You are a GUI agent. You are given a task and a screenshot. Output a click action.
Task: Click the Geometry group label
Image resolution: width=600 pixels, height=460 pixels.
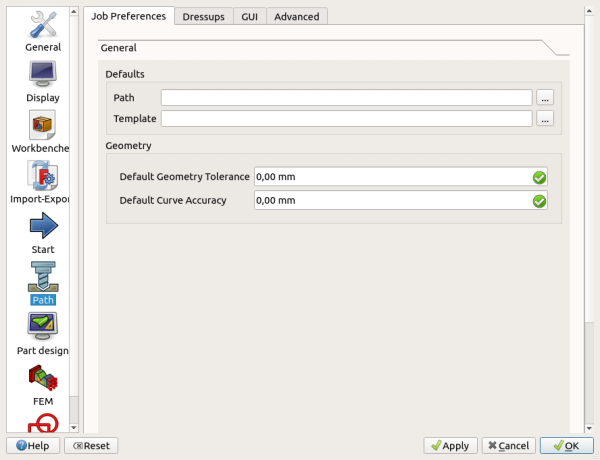(x=128, y=146)
